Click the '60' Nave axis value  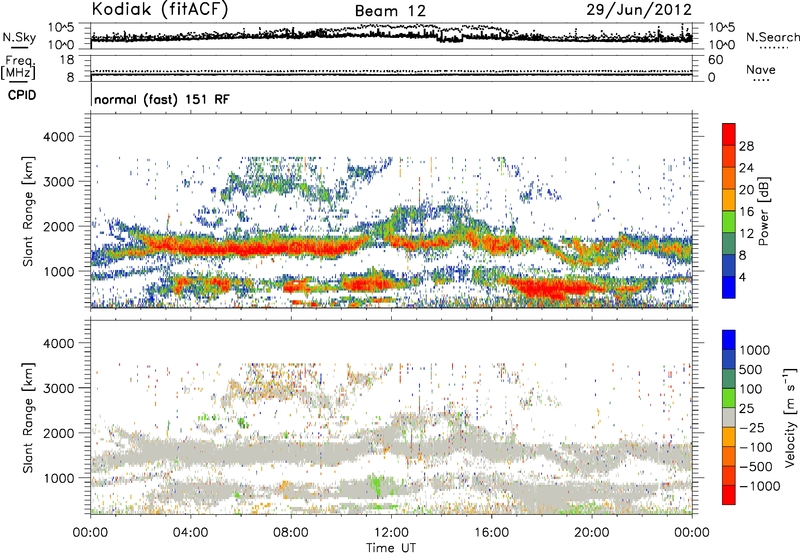pos(715,60)
